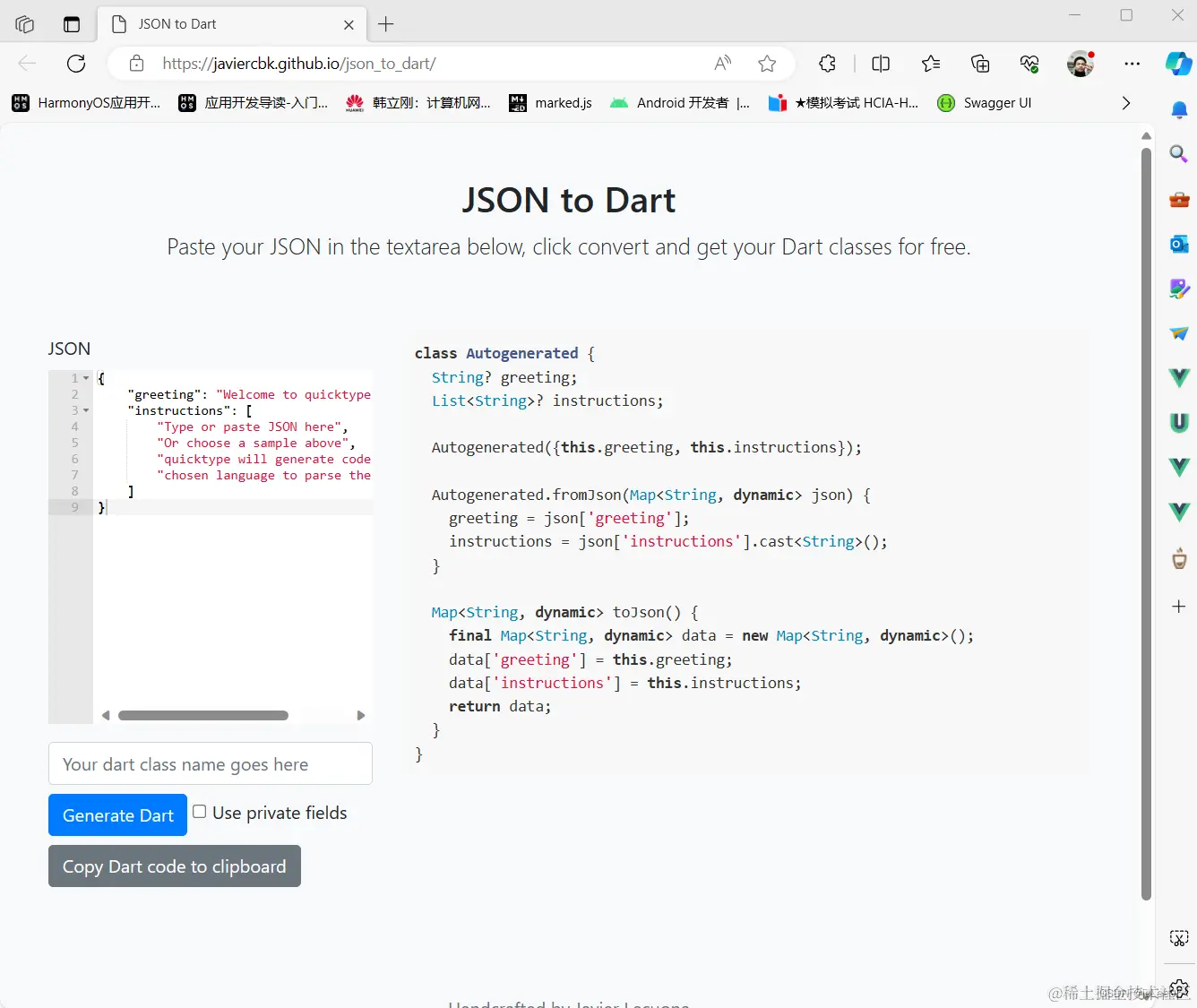Open the sidebar notifications bell
Screen dimensions: 1197x1008
[x=1179, y=110]
